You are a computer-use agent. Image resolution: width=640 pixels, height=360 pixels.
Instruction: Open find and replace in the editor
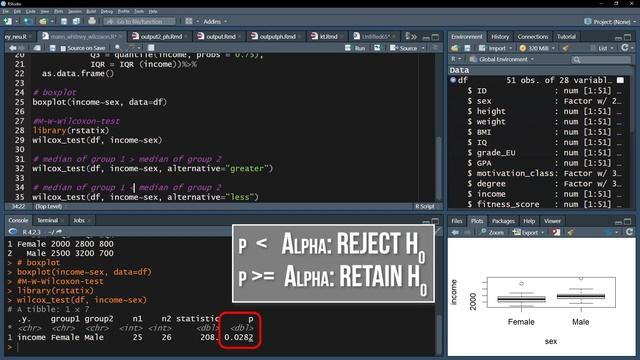click(x=118, y=48)
